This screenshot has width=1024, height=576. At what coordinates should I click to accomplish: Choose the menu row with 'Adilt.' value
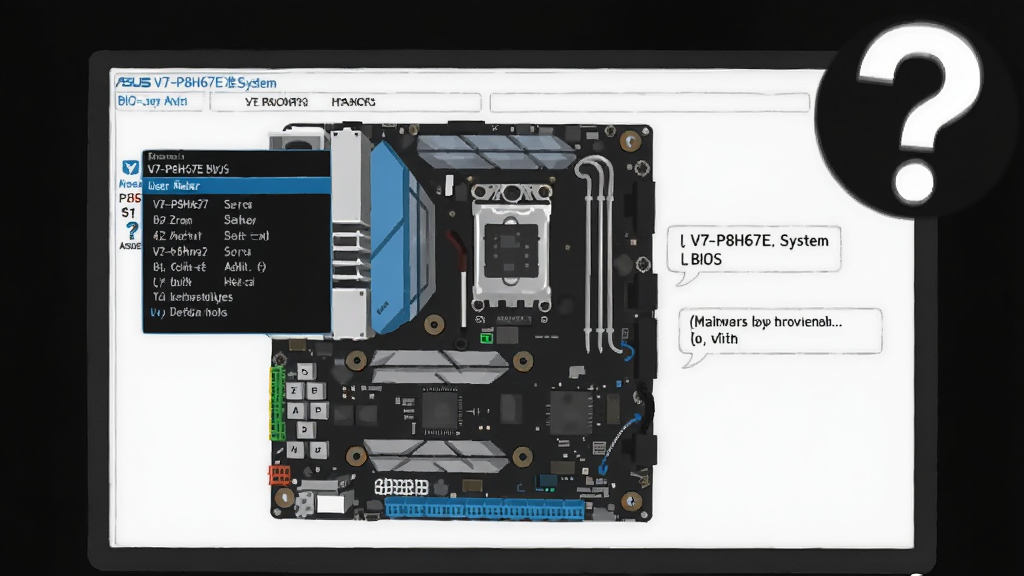[x=237, y=266]
